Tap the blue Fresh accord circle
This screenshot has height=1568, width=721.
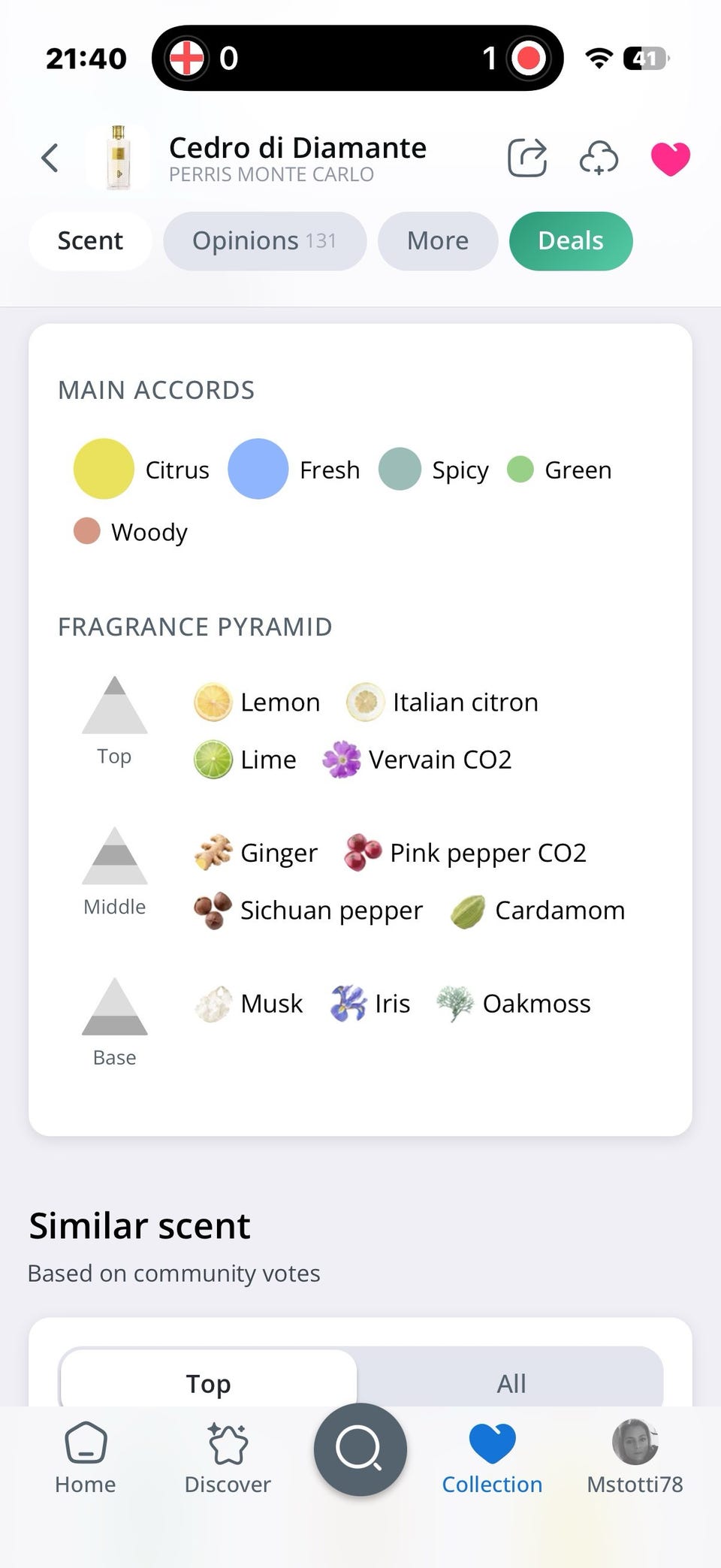[258, 469]
